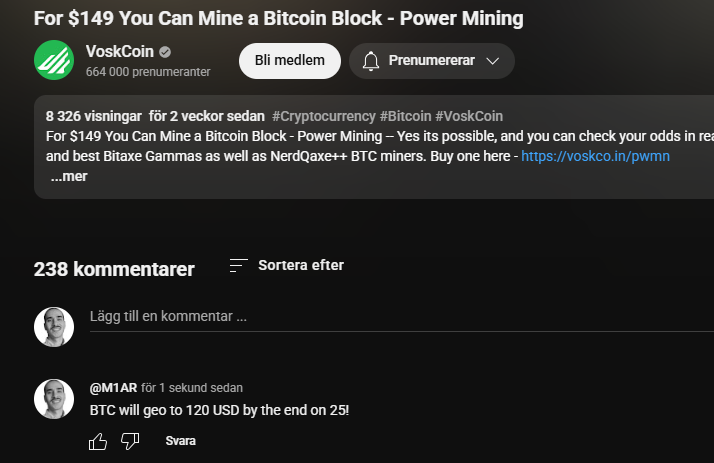Reply using the Svara button
Viewport: 714px width, 463px height.
tap(181, 441)
